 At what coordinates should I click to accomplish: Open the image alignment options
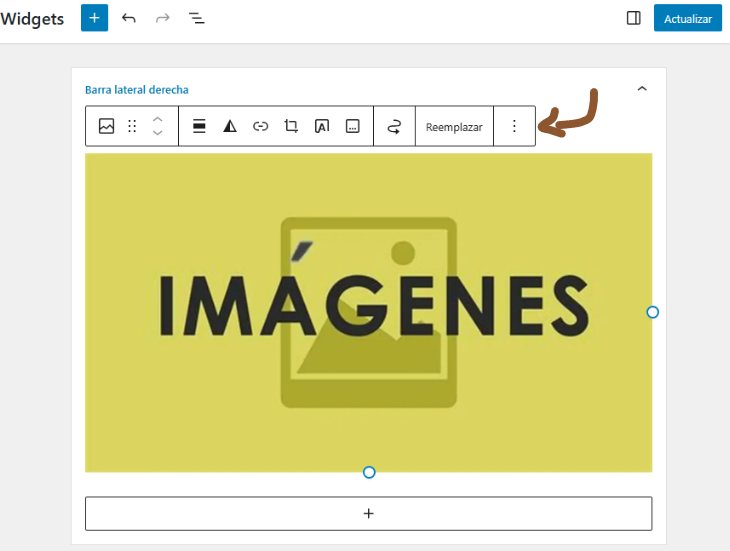pyautogui.click(x=199, y=126)
